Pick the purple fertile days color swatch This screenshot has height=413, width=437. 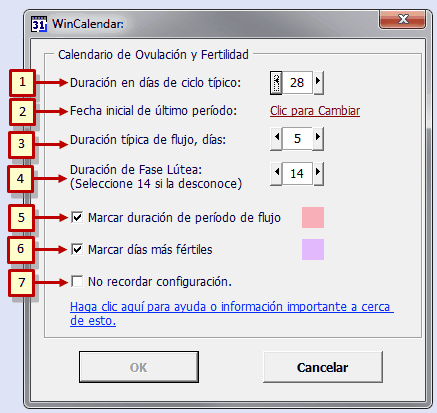[313, 249]
